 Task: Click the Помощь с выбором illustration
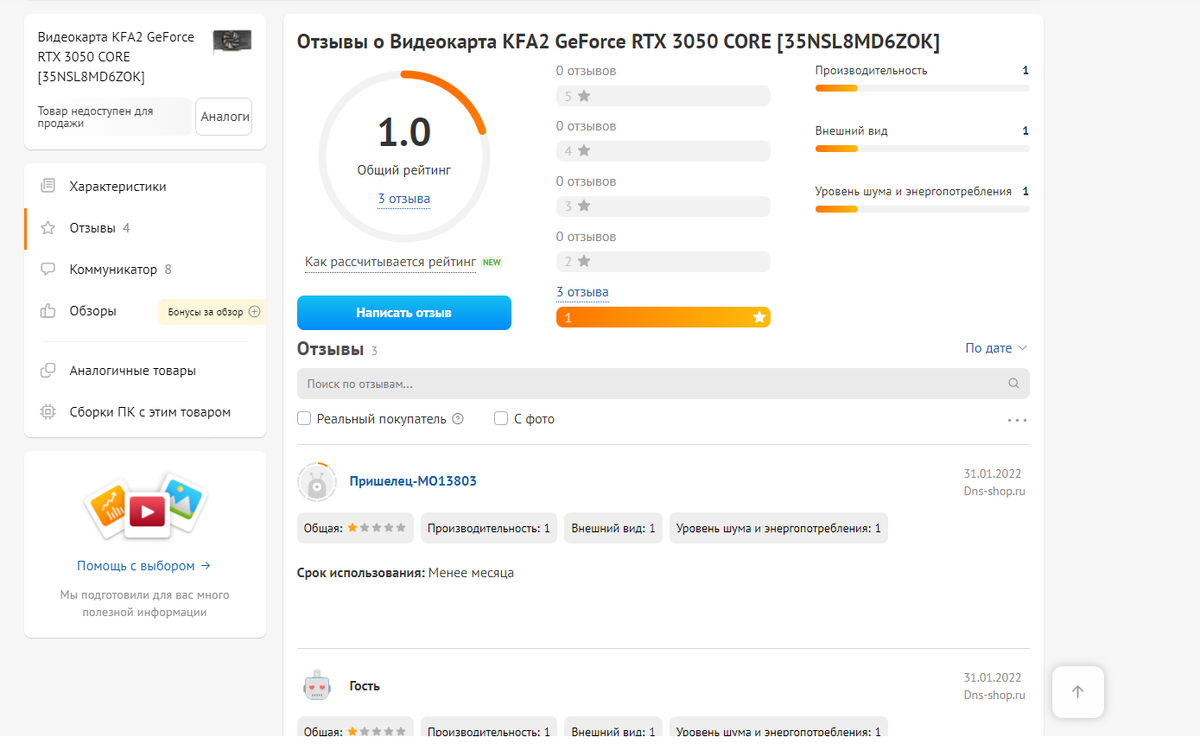145,505
